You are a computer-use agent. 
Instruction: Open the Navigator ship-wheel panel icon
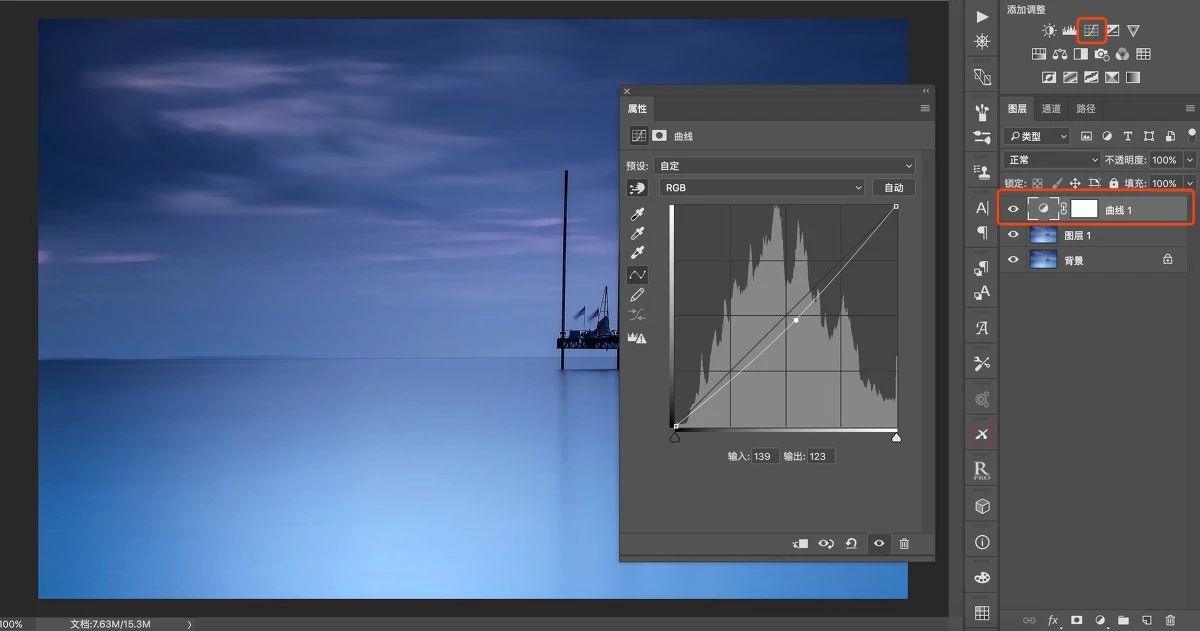coord(982,42)
